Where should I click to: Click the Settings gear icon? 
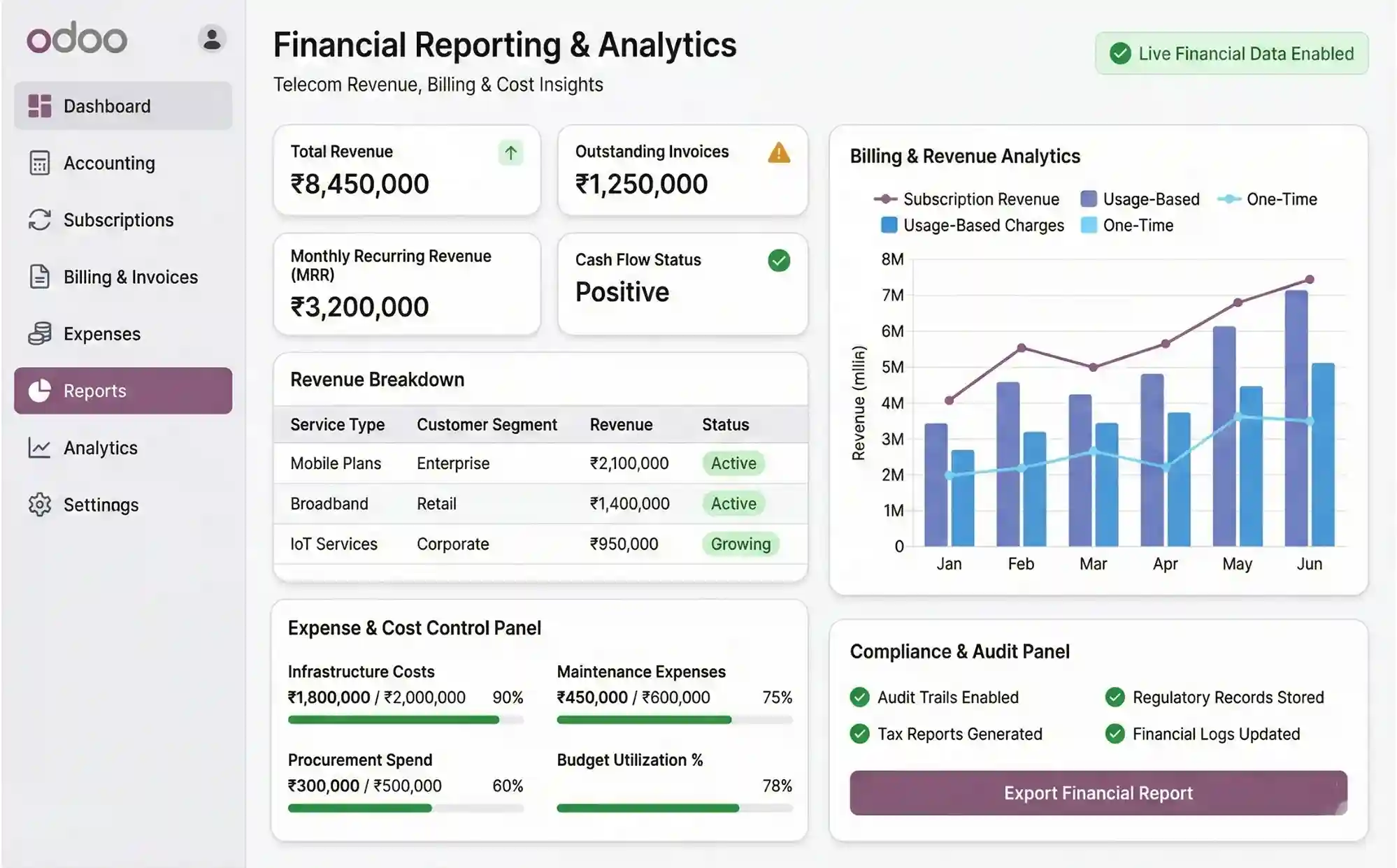click(x=40, y=504)
